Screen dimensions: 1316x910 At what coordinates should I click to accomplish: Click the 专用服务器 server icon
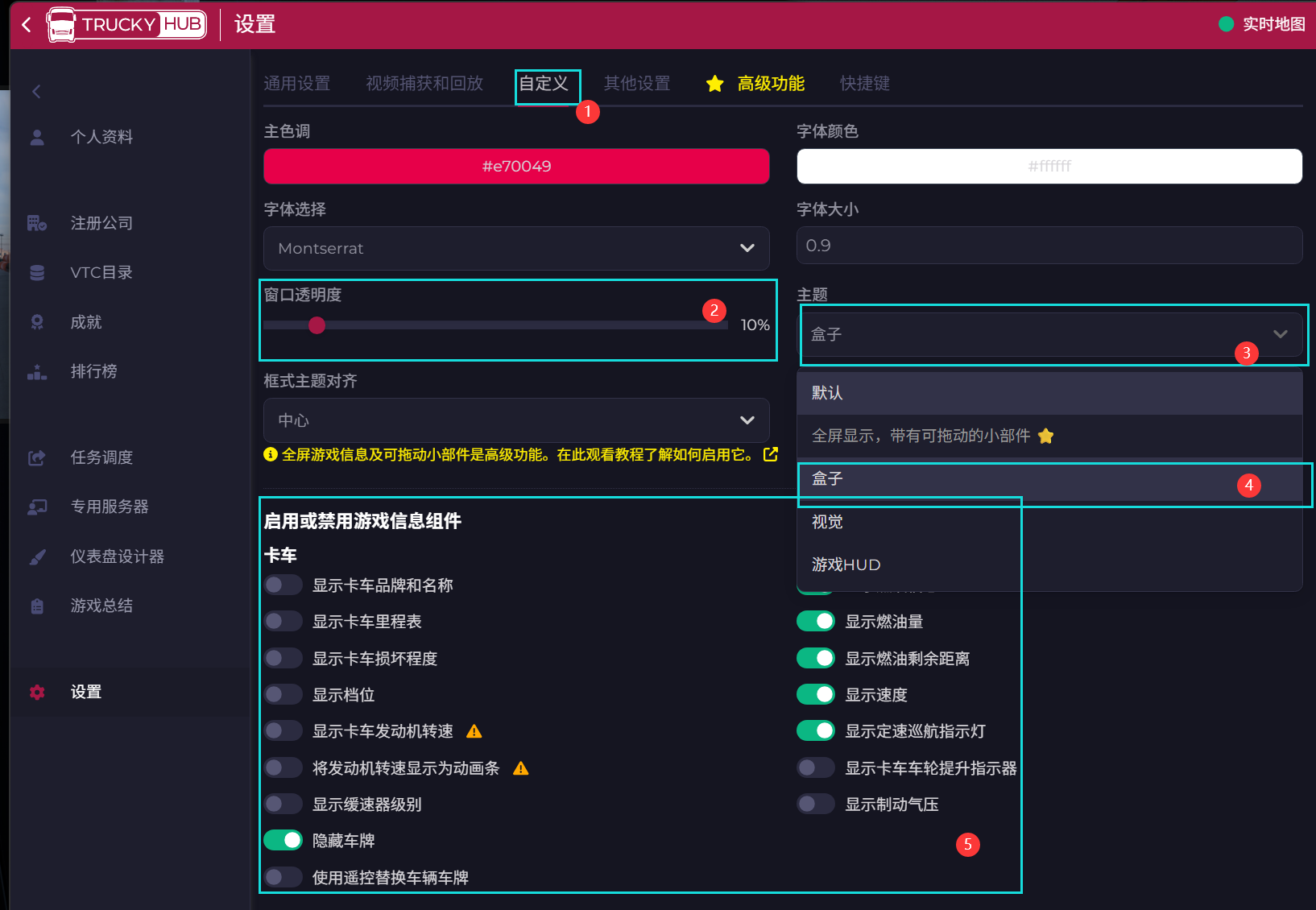tap(37, 507)
